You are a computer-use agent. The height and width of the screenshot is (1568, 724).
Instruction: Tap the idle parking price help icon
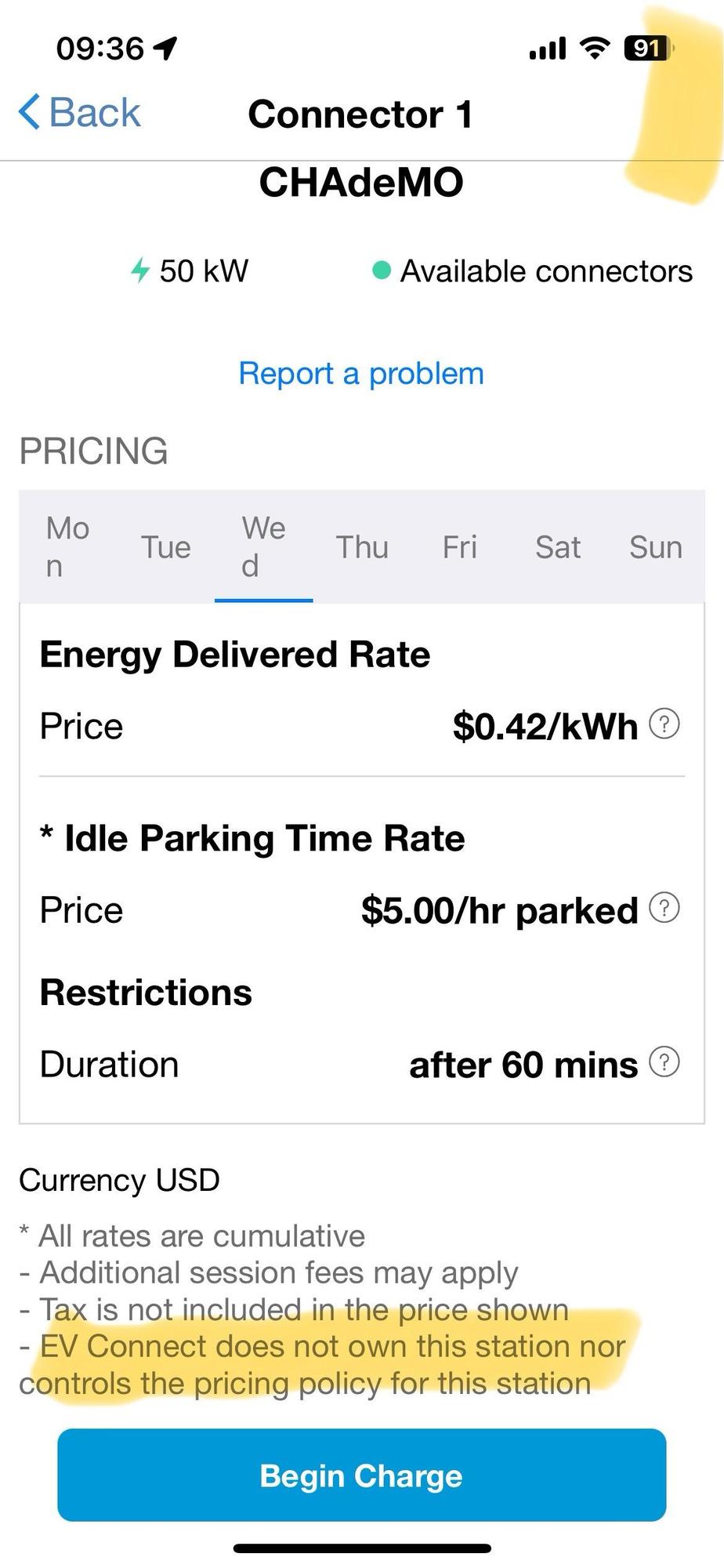[664, 908]
